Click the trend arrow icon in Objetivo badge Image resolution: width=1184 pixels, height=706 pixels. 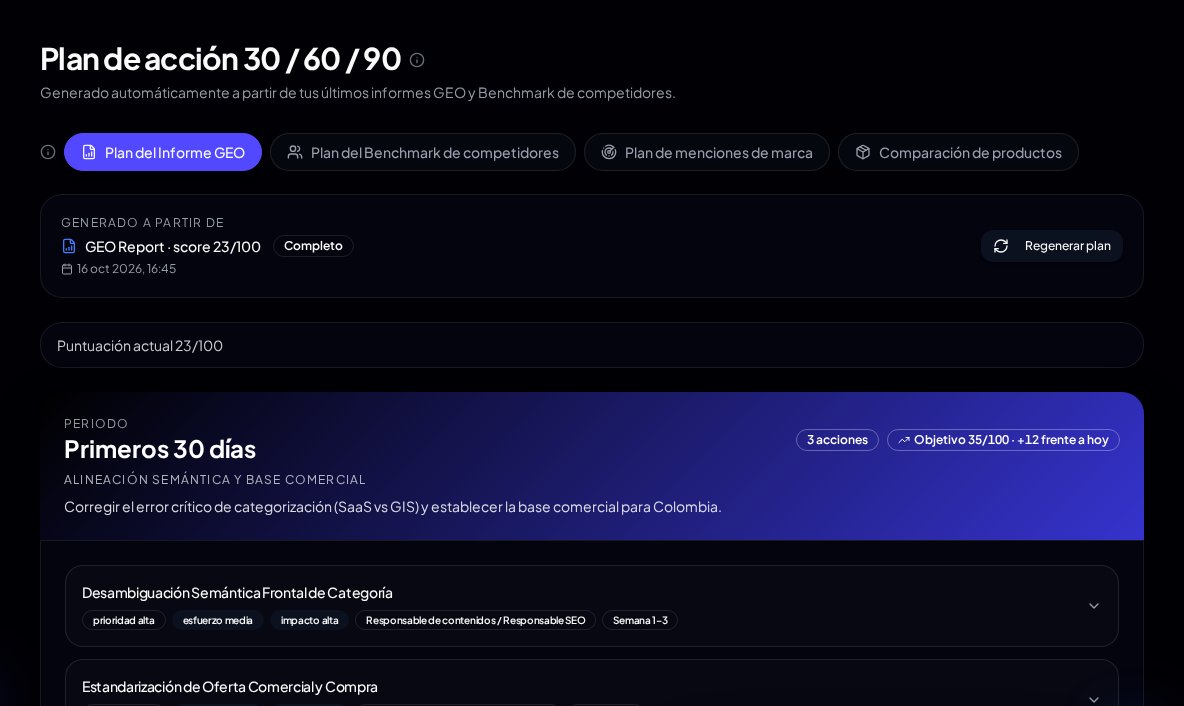click(904, 440)
